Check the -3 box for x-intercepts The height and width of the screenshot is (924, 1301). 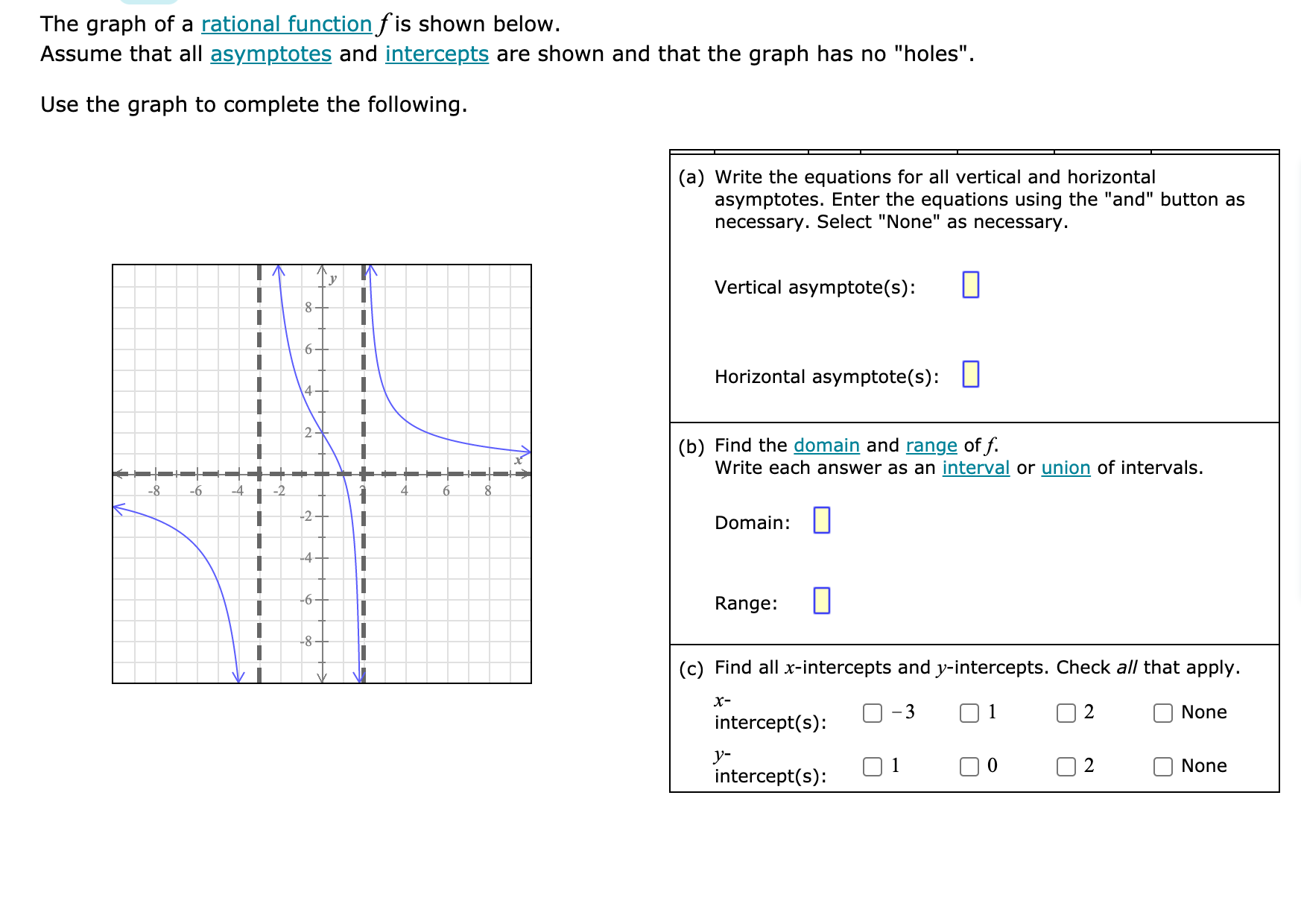click(x=873, y=713)
